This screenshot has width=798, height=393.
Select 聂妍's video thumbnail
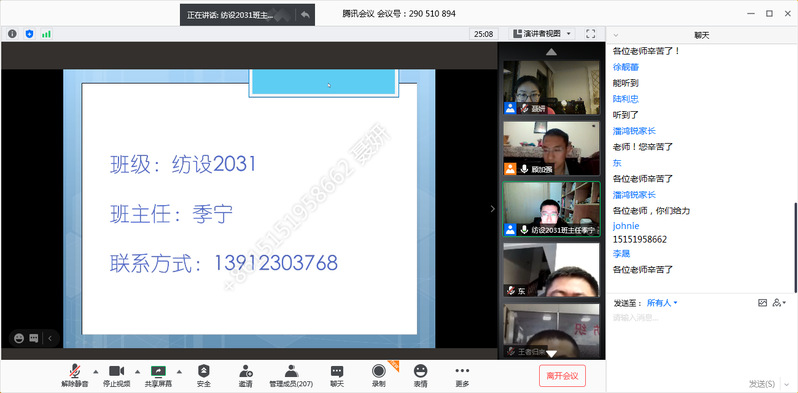click(552, 88)
